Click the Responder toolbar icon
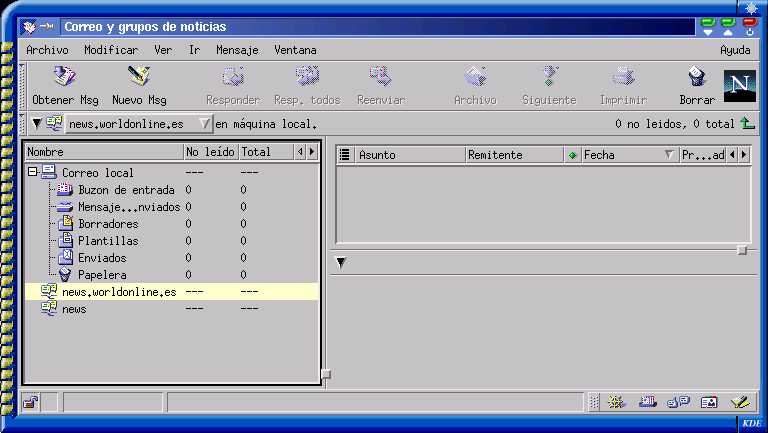 [233, 76]
